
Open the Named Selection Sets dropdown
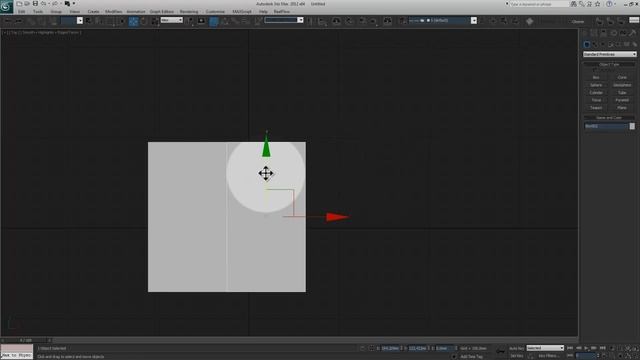(x=284, y=20)
